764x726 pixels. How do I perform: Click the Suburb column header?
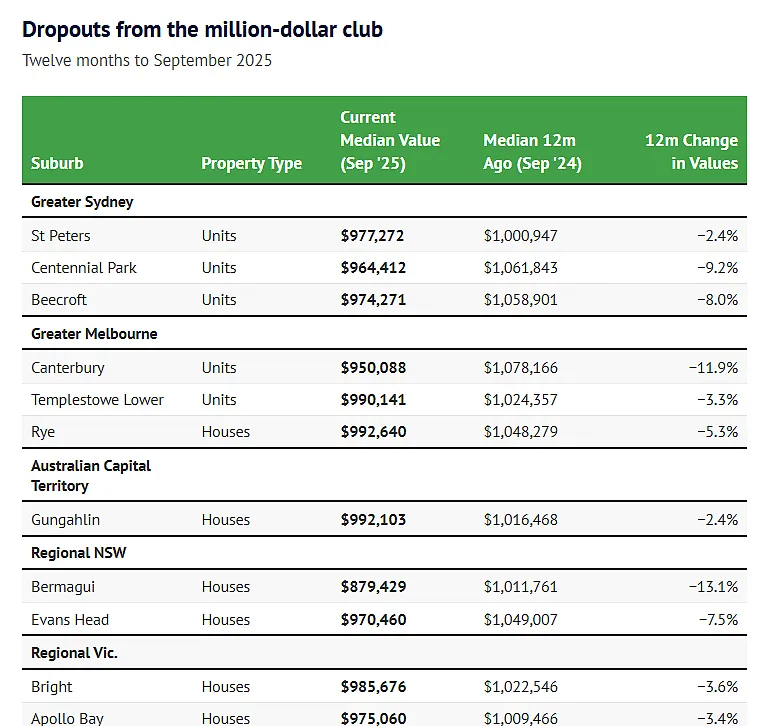point(57,163)
